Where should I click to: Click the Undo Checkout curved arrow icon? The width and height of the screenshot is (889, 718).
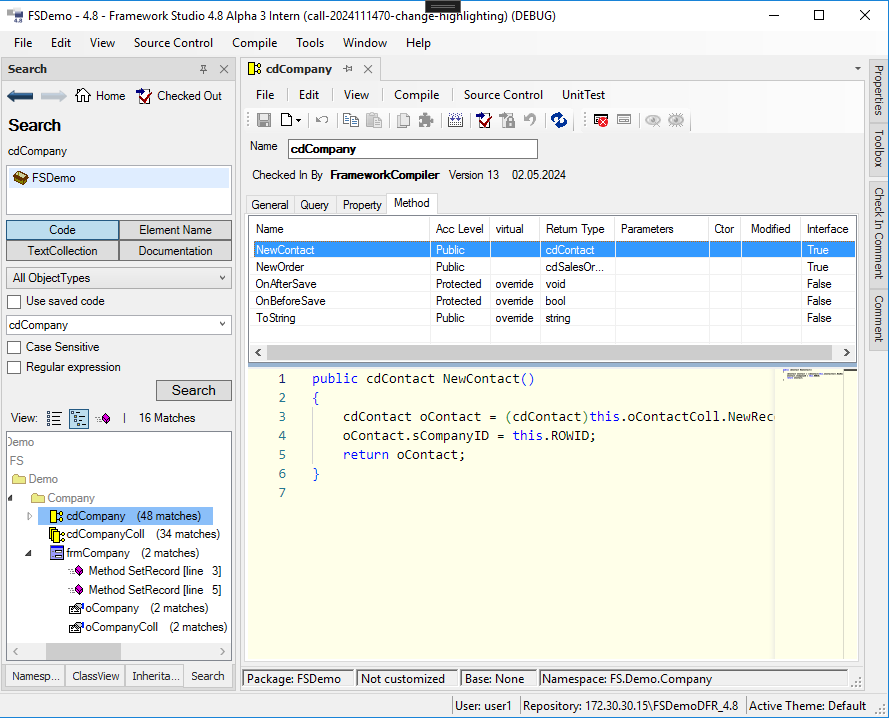tap(530, 120)
